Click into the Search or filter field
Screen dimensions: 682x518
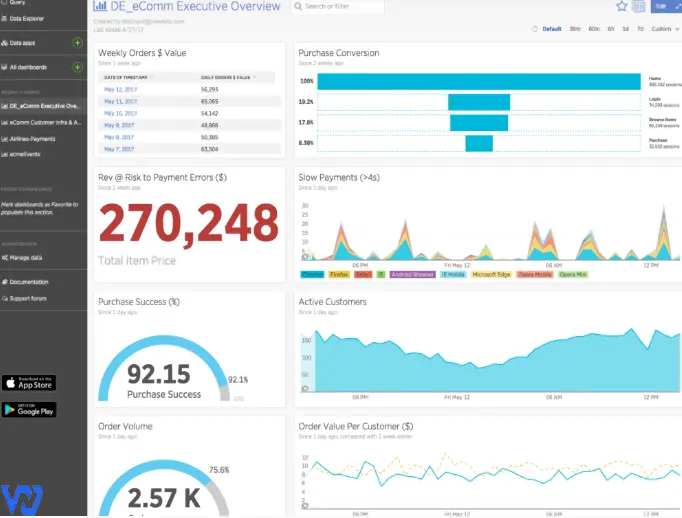click(x=338, y=7)
